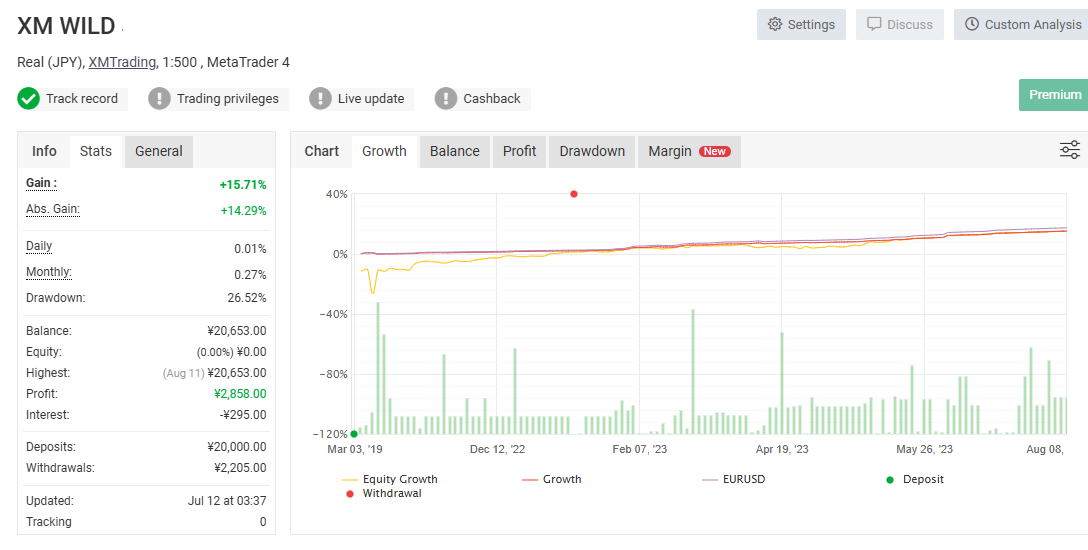The width and height of the screenshot is (1088, 550).
Task: Open the XMTrading broker link
Action: 122,62
